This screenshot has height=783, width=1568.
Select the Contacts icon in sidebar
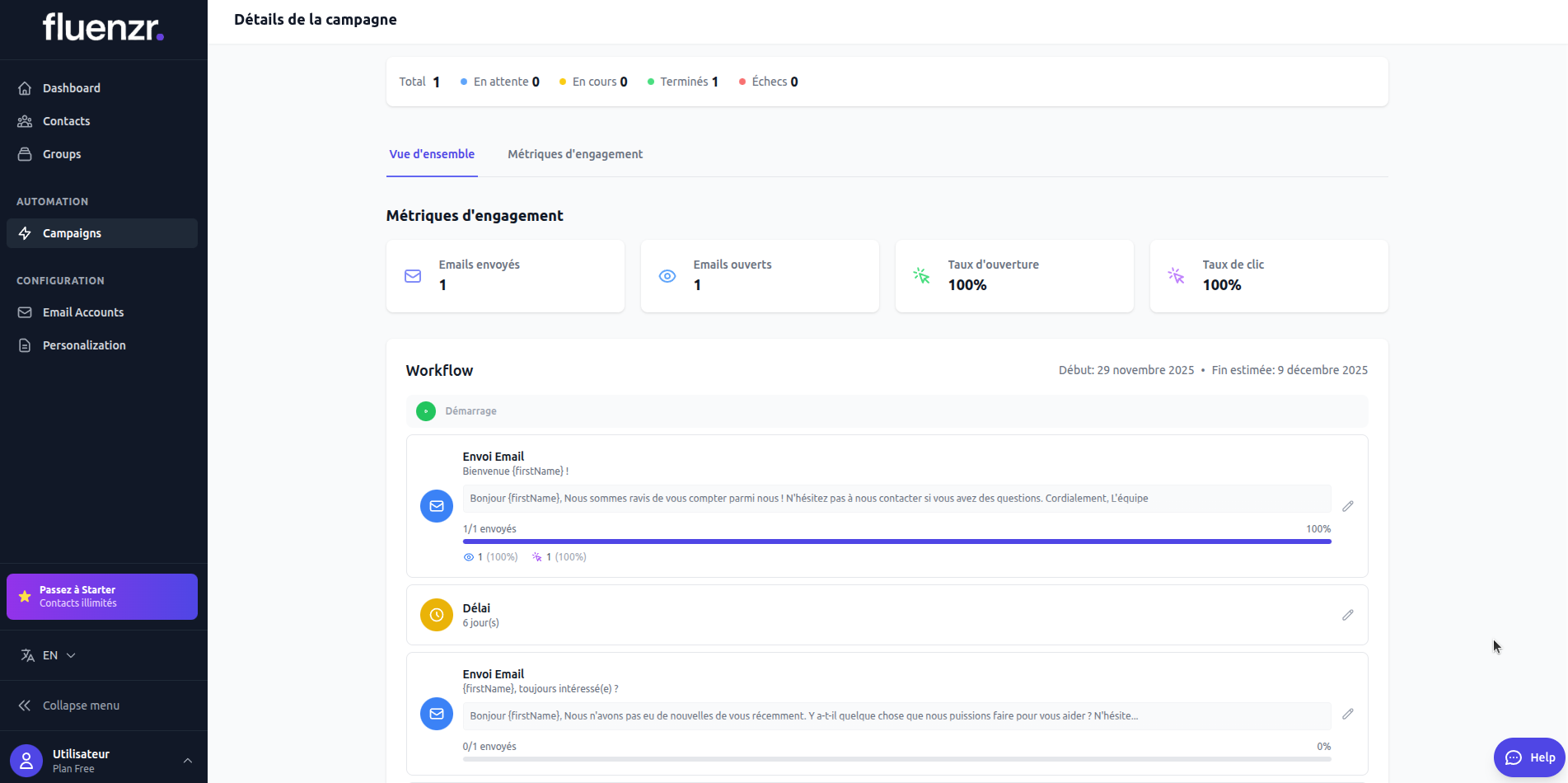click(x=26, y=120)
